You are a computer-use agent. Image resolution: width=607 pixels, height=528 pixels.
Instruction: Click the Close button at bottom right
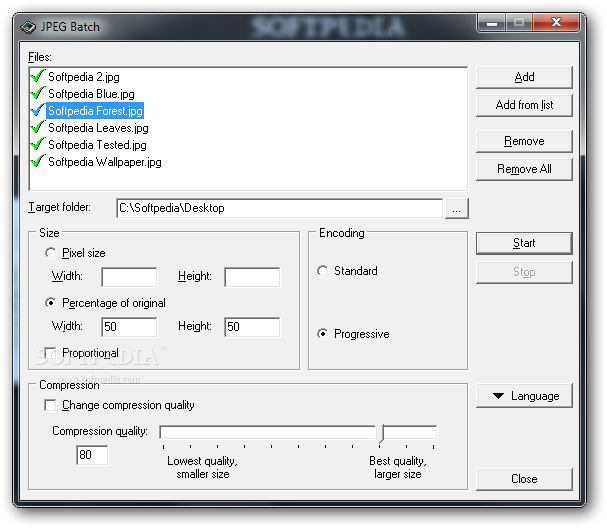point(524,479)
